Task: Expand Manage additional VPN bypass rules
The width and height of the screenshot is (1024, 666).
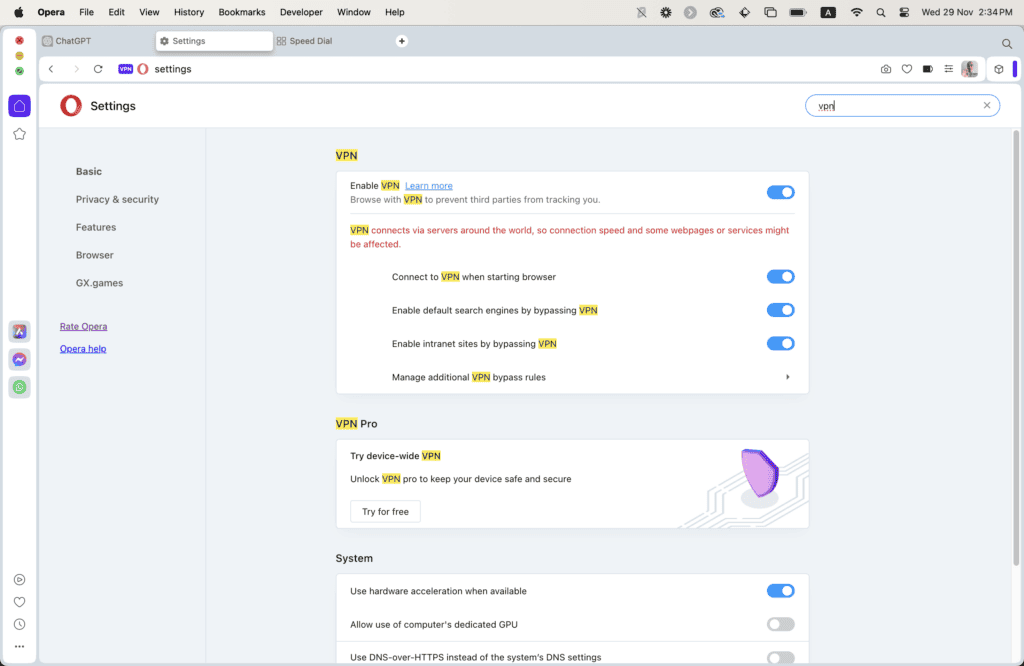Action: (787, 377)
